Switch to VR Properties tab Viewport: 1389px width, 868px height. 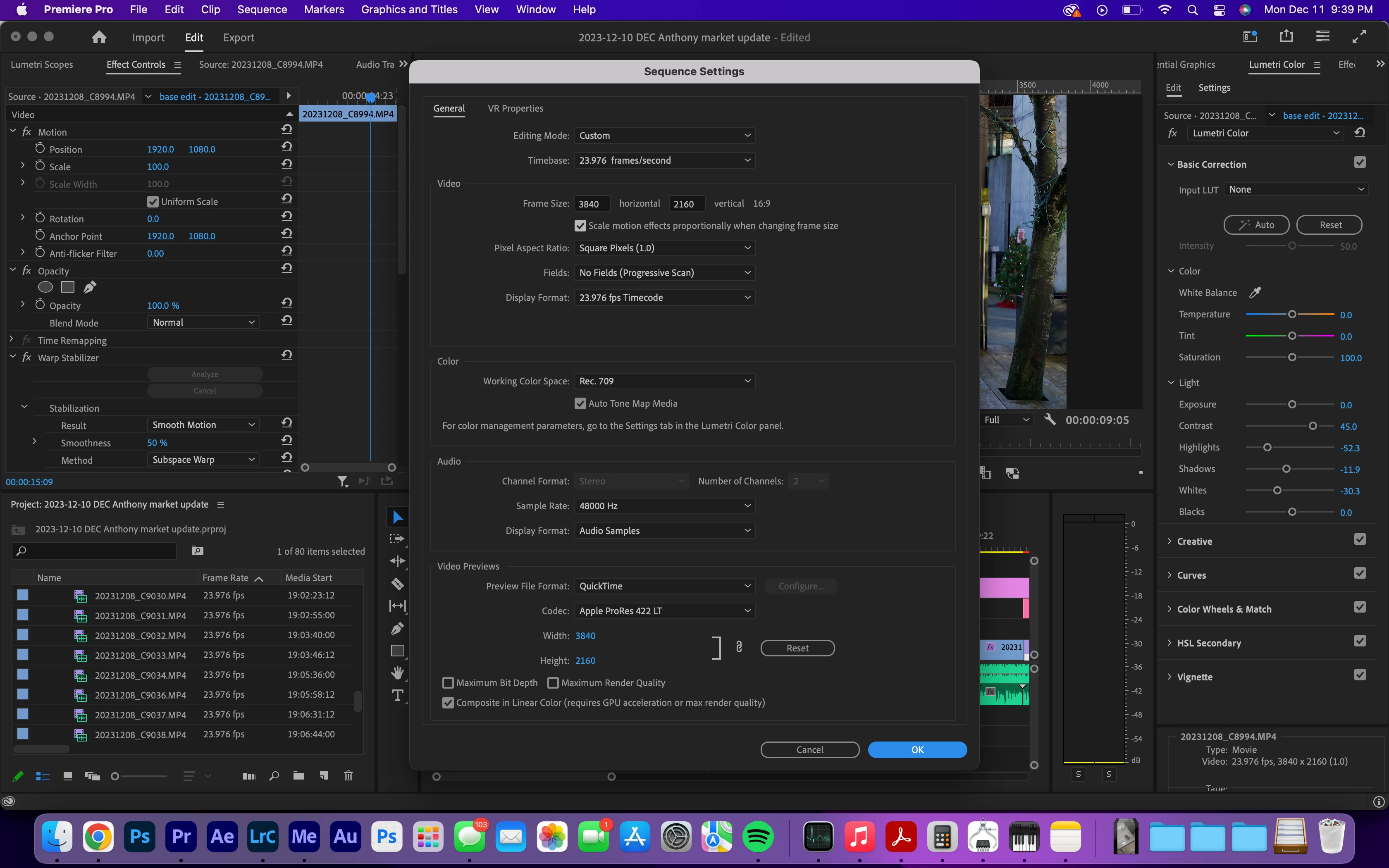coord(515,108)
